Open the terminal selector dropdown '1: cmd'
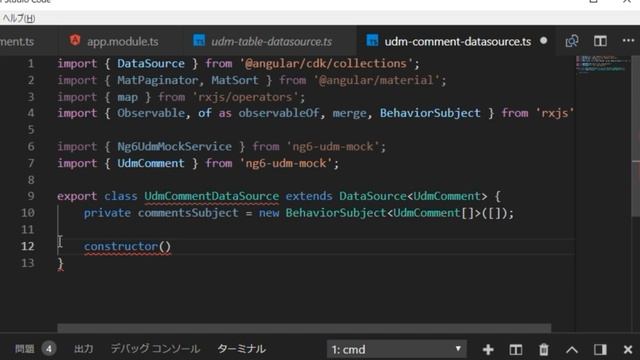The image size is (640, 360). coord(396,349)
